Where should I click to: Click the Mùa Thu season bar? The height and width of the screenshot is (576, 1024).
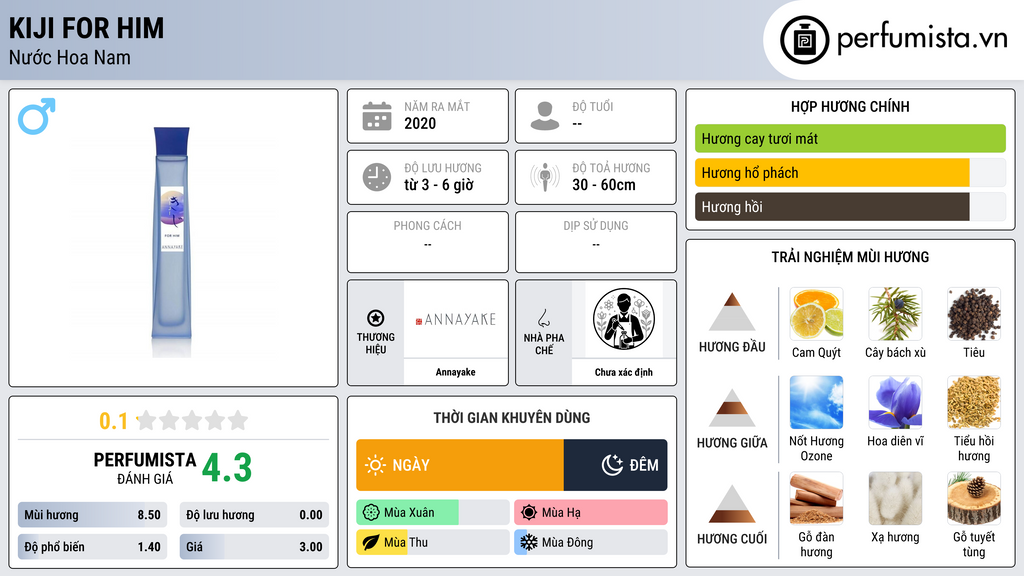click(x=433, y=542)
